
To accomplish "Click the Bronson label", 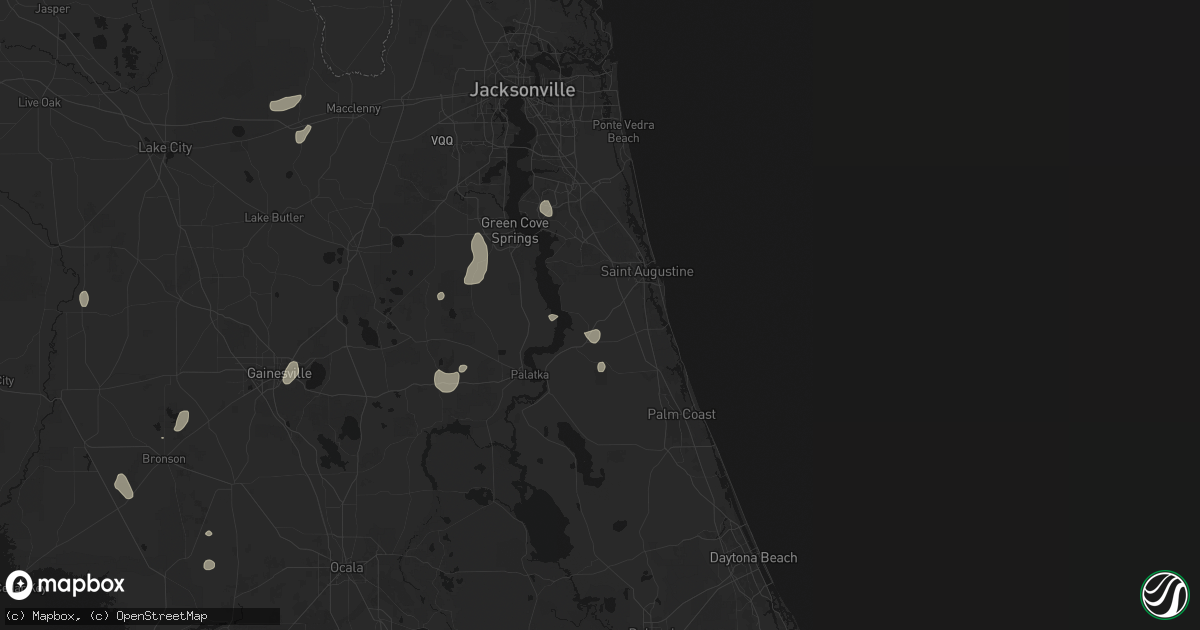I will pos(164,459).
